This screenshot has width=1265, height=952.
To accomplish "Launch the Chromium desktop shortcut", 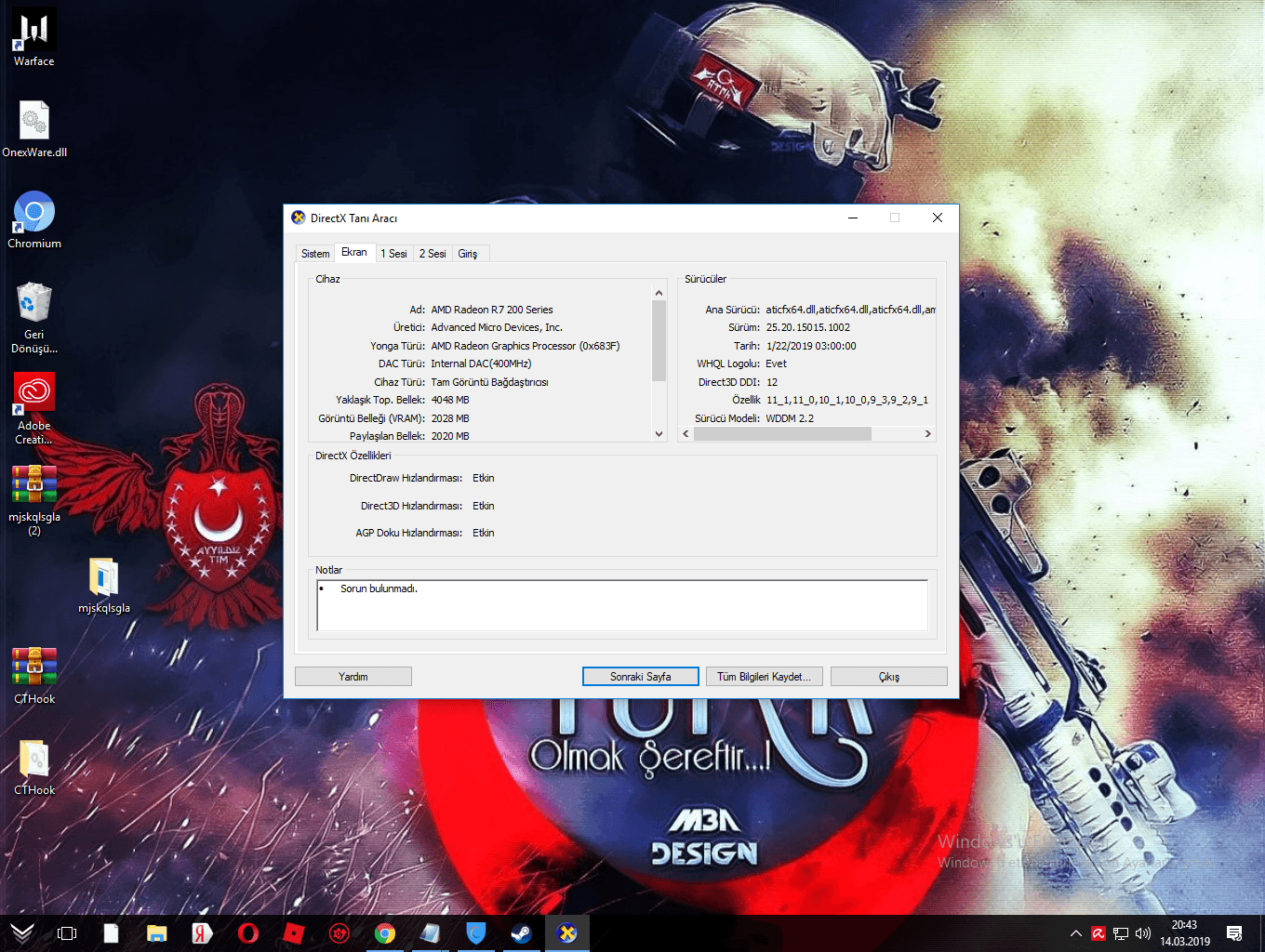I will tap(34, 219).
